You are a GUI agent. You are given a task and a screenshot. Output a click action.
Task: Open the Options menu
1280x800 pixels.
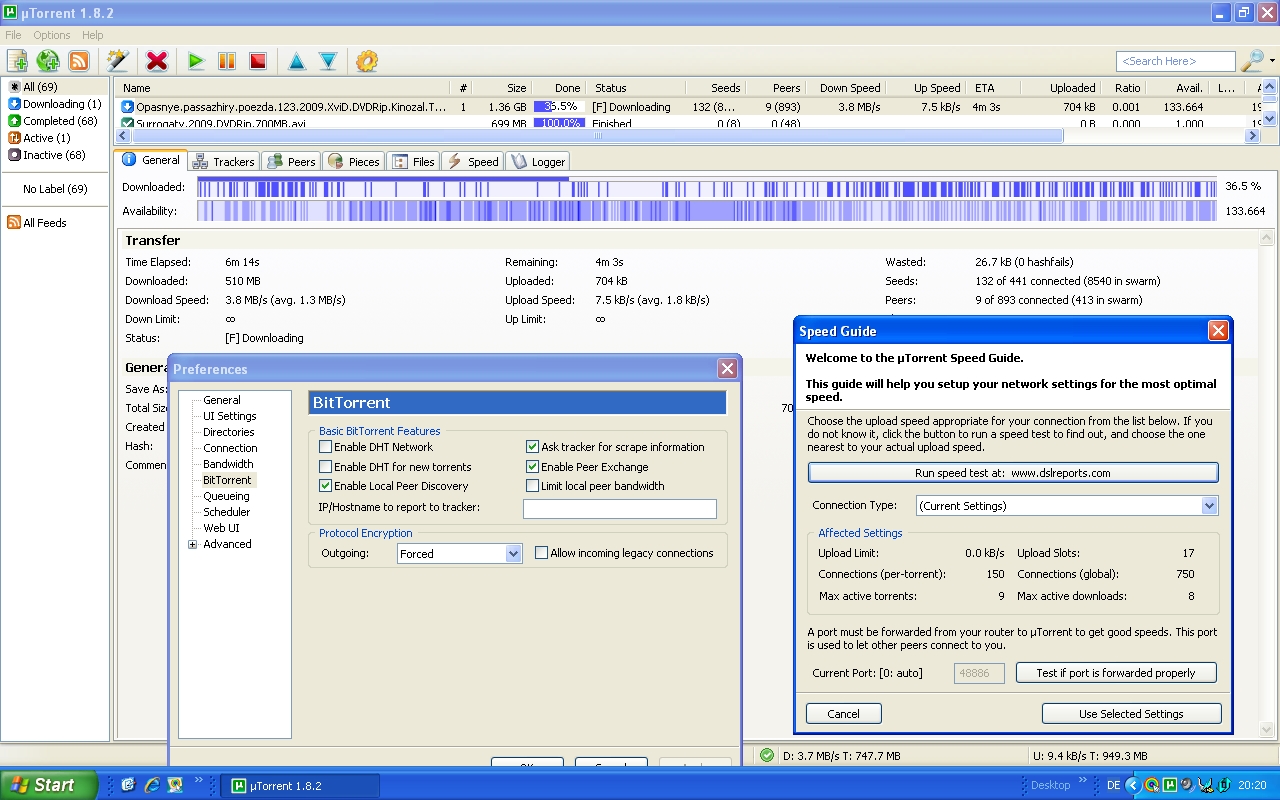point(51,35)
